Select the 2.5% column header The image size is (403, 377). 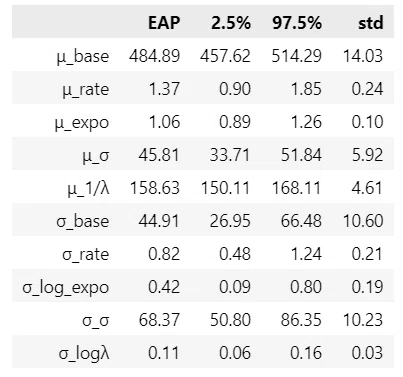(x=231, y=23)
